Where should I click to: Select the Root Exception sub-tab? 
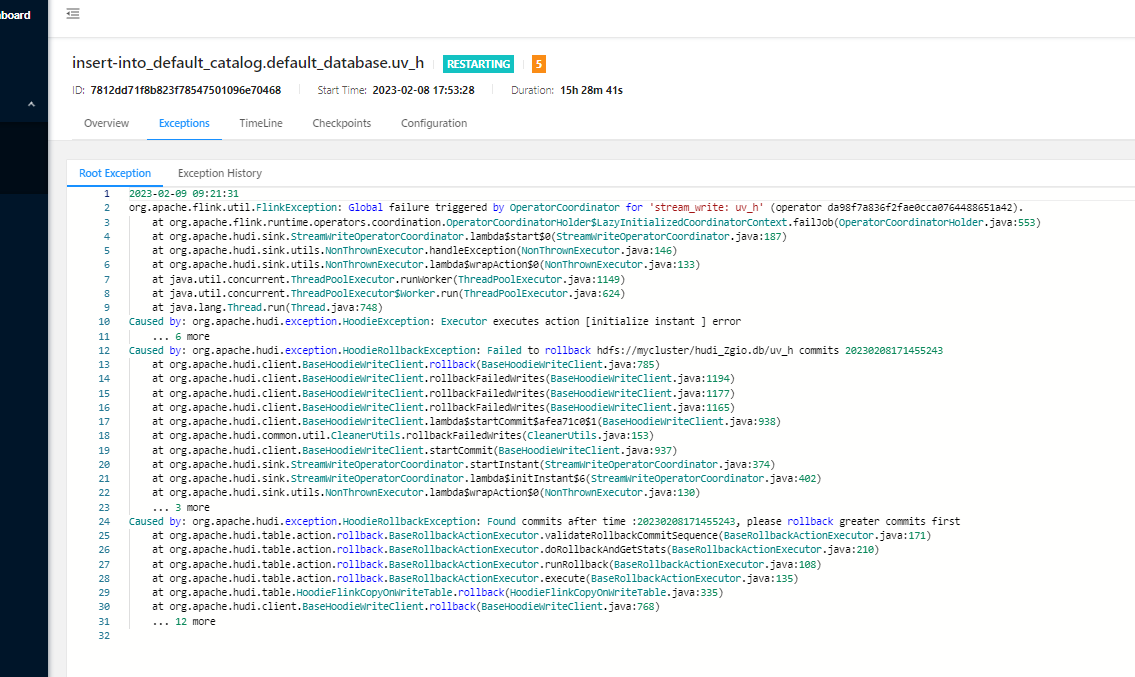coord(115,173)
